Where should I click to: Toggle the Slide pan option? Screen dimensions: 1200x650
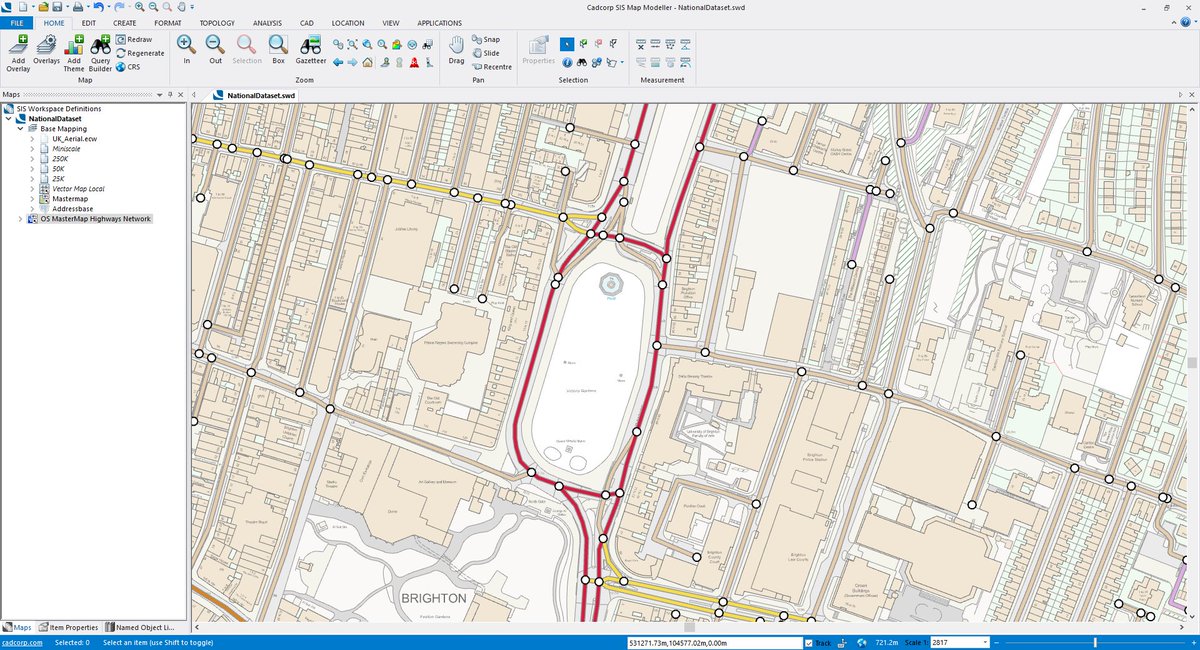(x=485, y=53)
